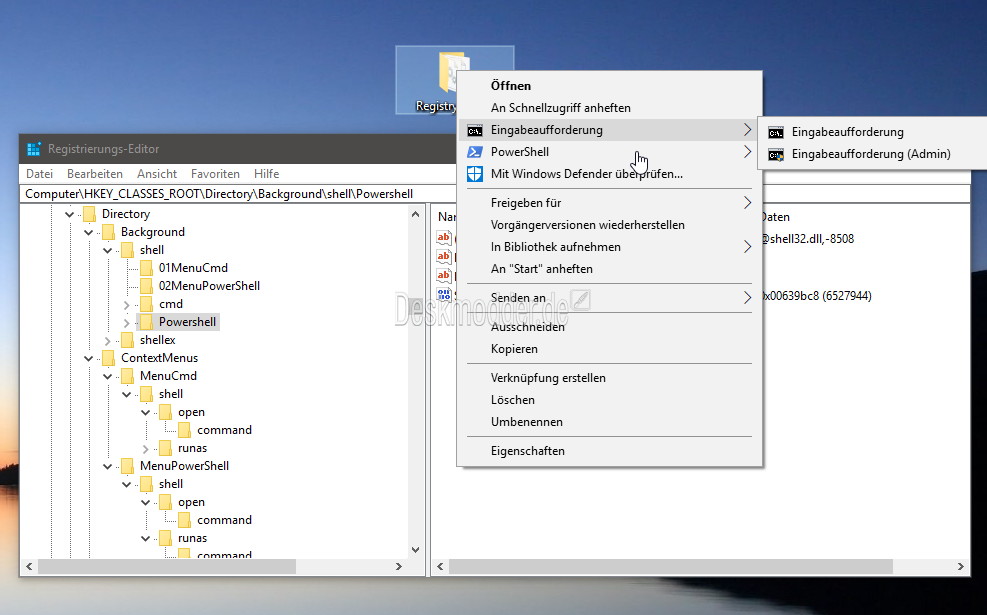The image size is (987, 615).
Task: Click the first string value icon in the values list
Action: point(444,238)
